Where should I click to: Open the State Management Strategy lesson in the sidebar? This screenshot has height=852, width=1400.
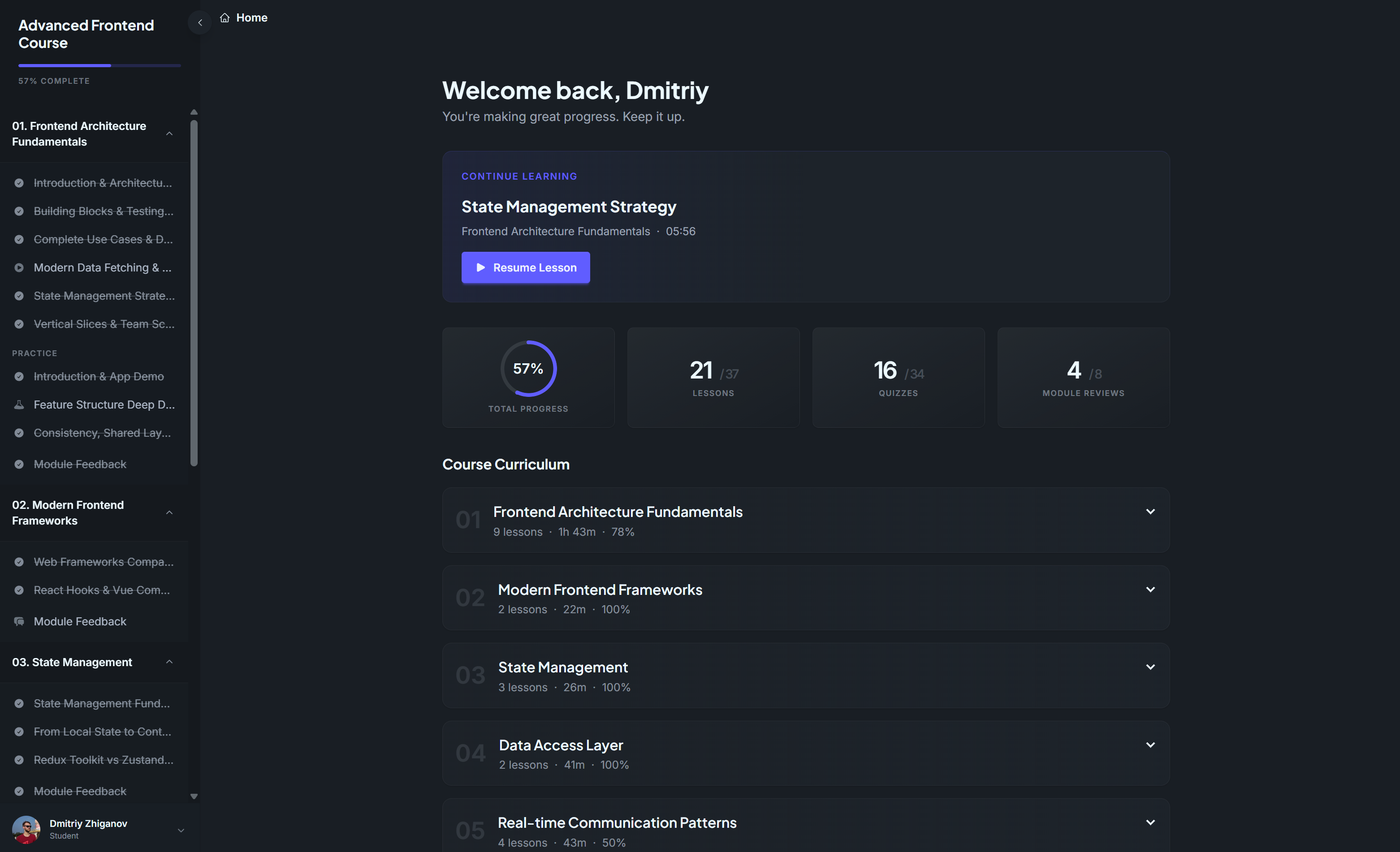104,296
